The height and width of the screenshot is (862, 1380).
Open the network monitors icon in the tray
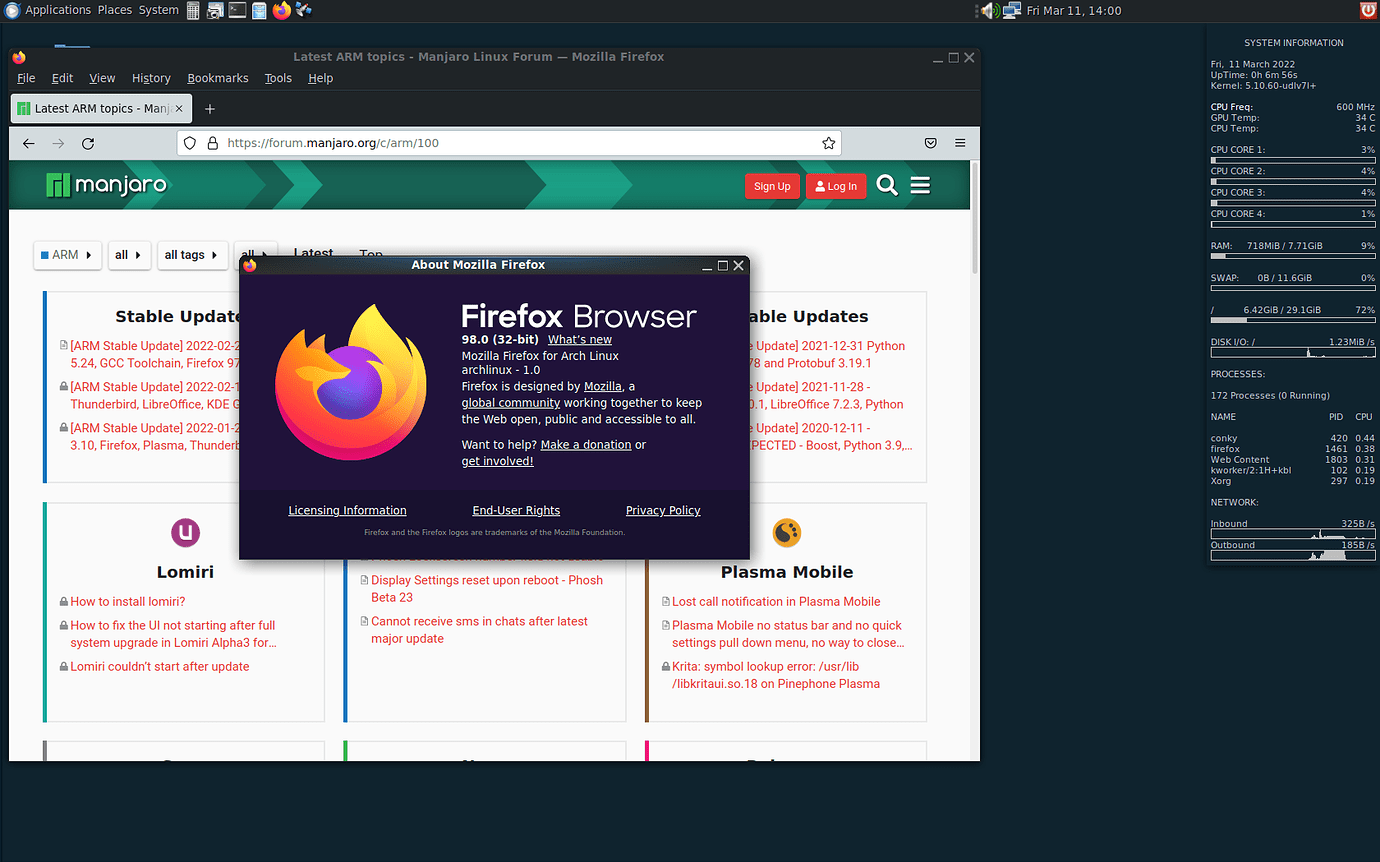pyautogui.click(x=1012, y=10)
